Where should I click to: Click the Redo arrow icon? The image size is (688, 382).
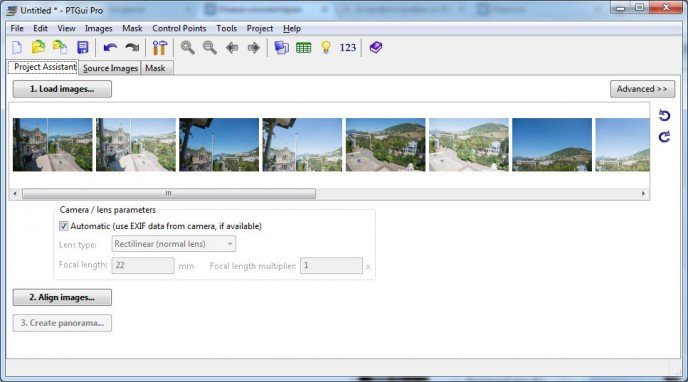(x=132, y=47)
